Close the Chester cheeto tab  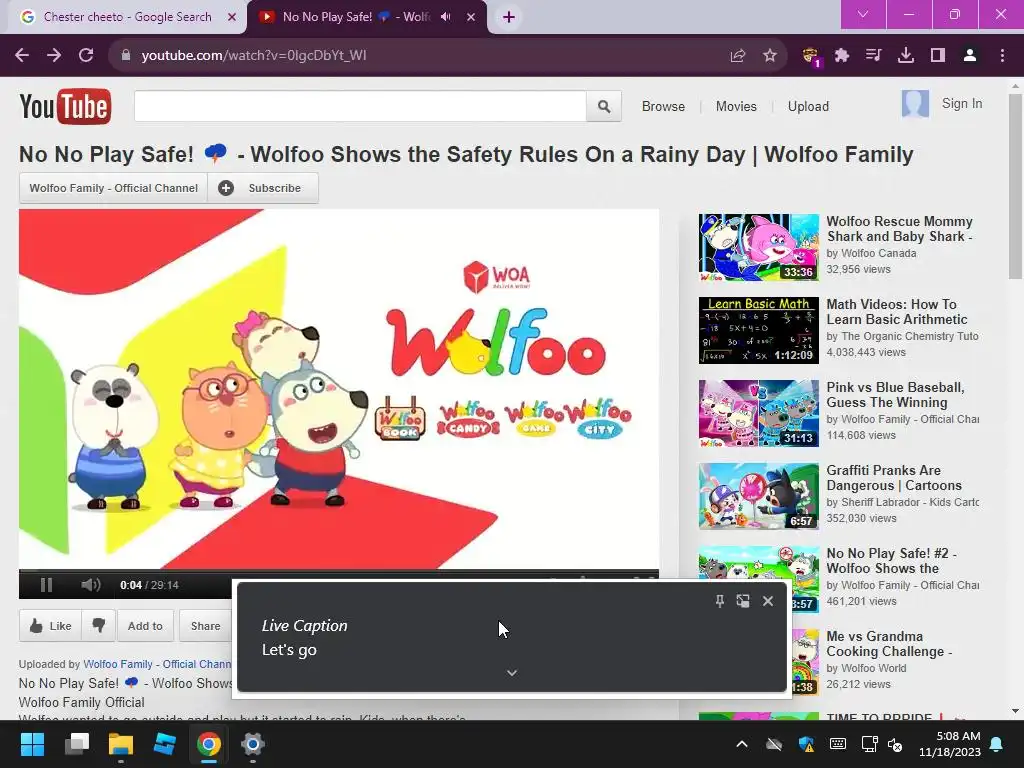(x=232, y=17)
